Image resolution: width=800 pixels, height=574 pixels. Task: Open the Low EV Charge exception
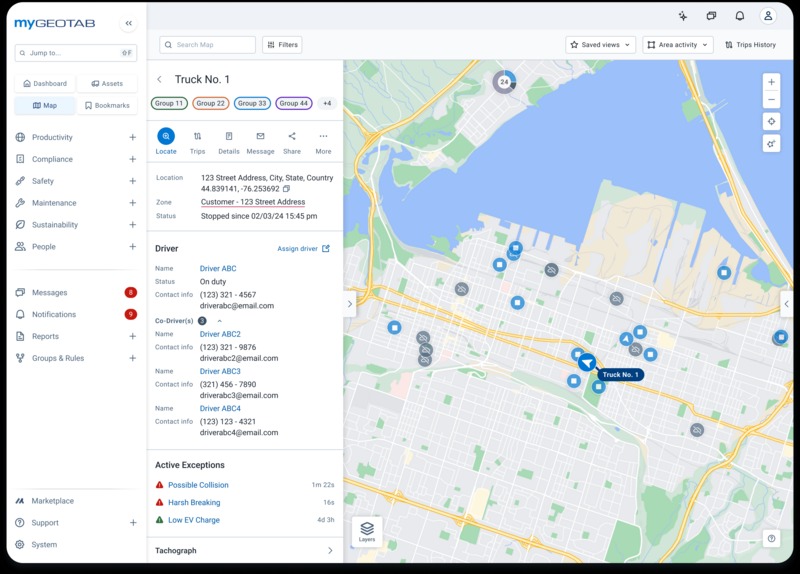[194, 520]
